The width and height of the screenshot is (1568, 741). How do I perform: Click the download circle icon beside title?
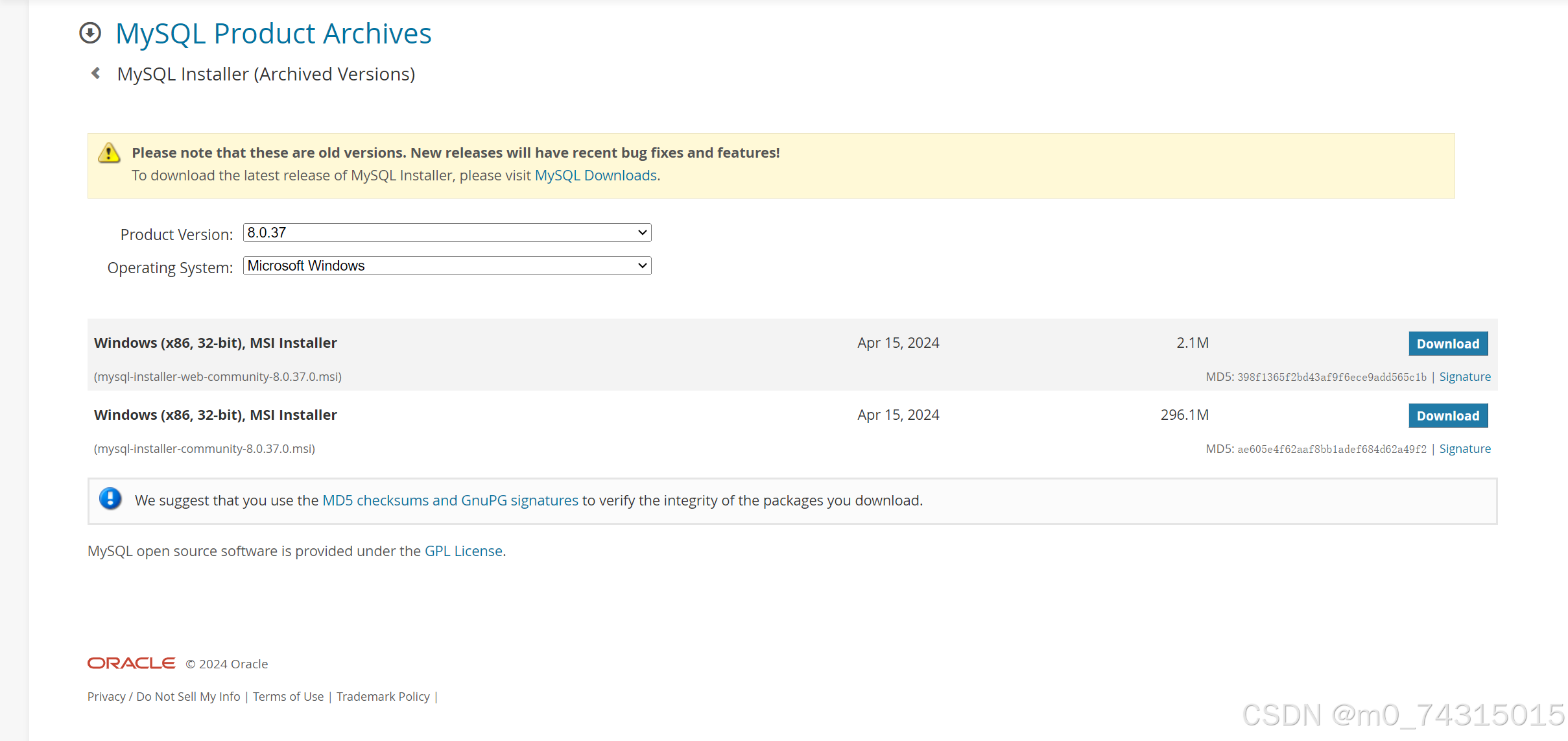(90, 33)
